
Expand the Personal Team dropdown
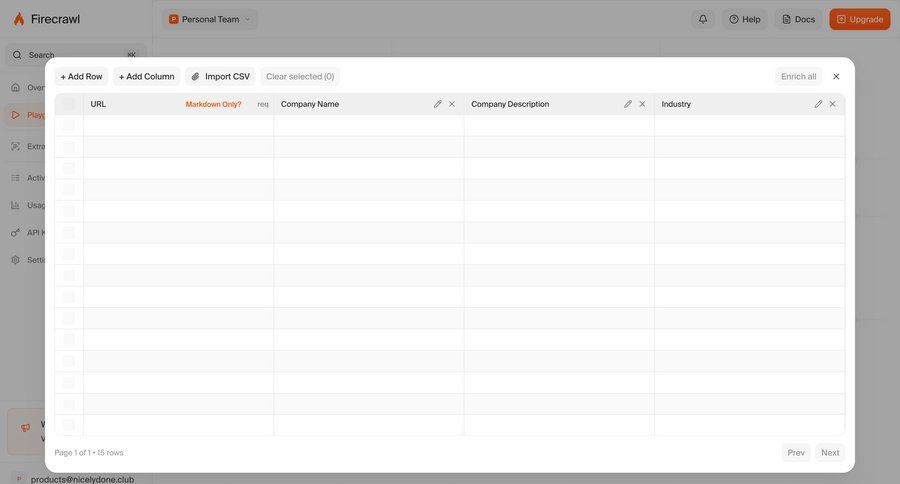(210, 19)
